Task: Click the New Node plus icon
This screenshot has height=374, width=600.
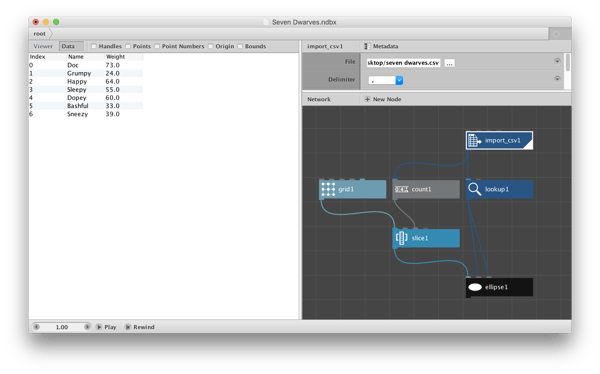Action: (367, 99)
